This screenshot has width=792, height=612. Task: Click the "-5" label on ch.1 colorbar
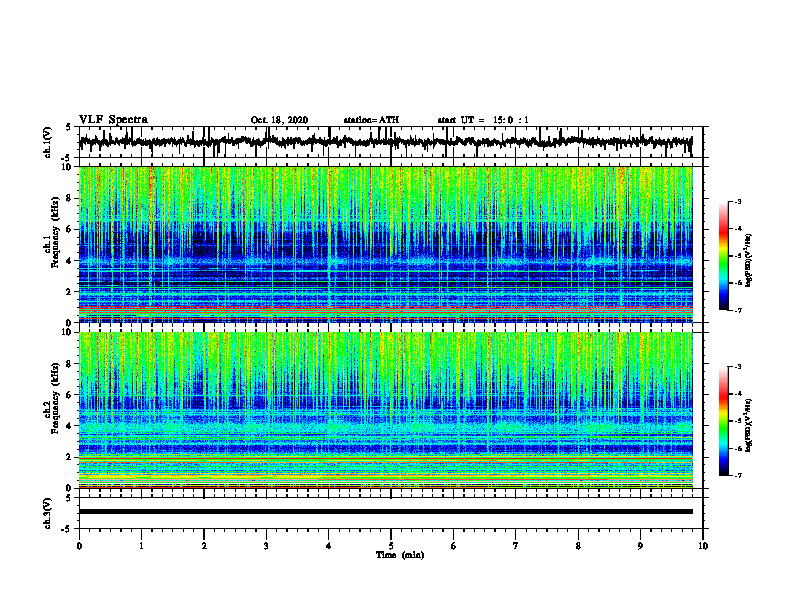coord(738,256)
